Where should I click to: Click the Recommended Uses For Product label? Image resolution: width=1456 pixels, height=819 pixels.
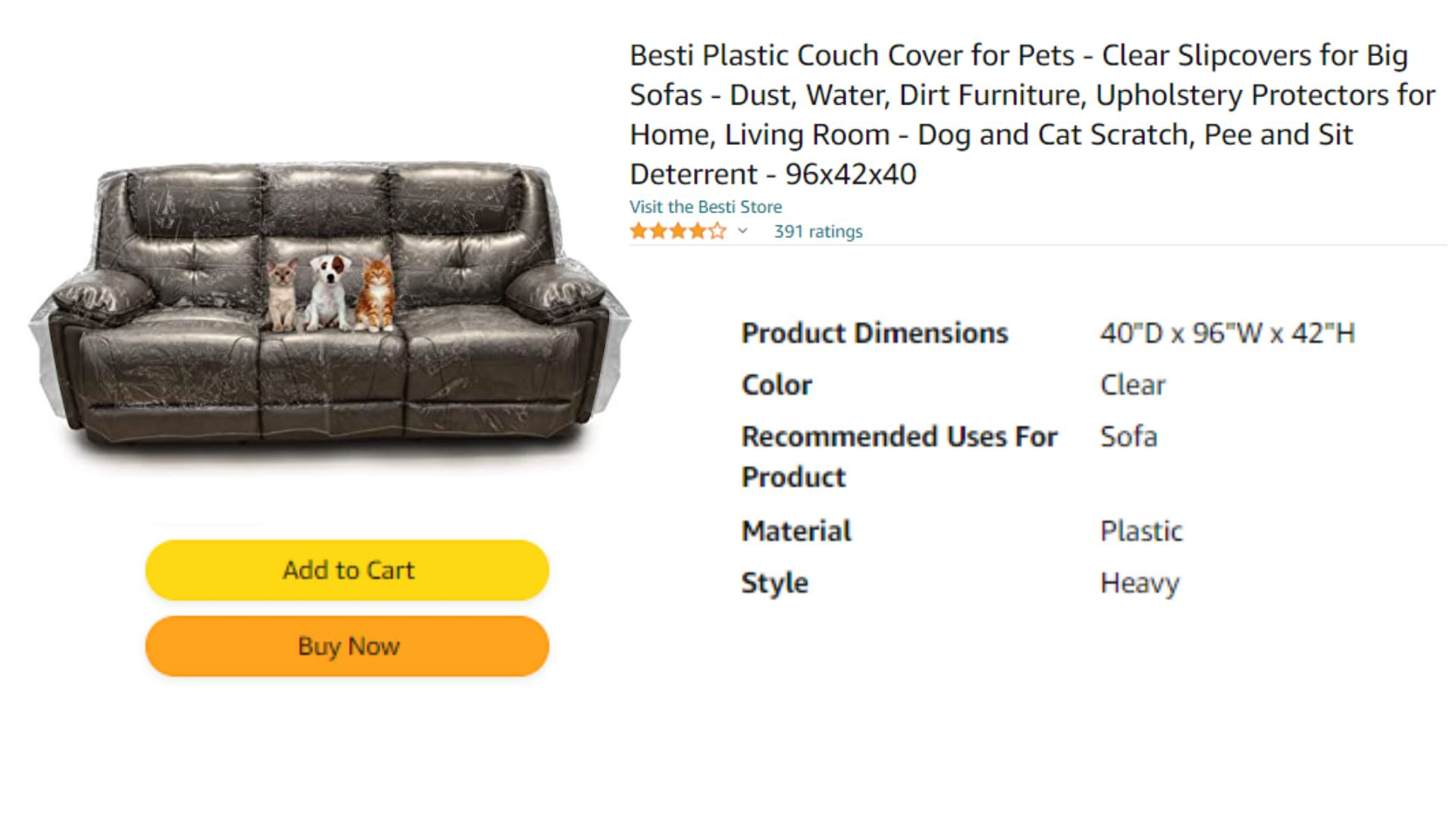tap(899, 457)
